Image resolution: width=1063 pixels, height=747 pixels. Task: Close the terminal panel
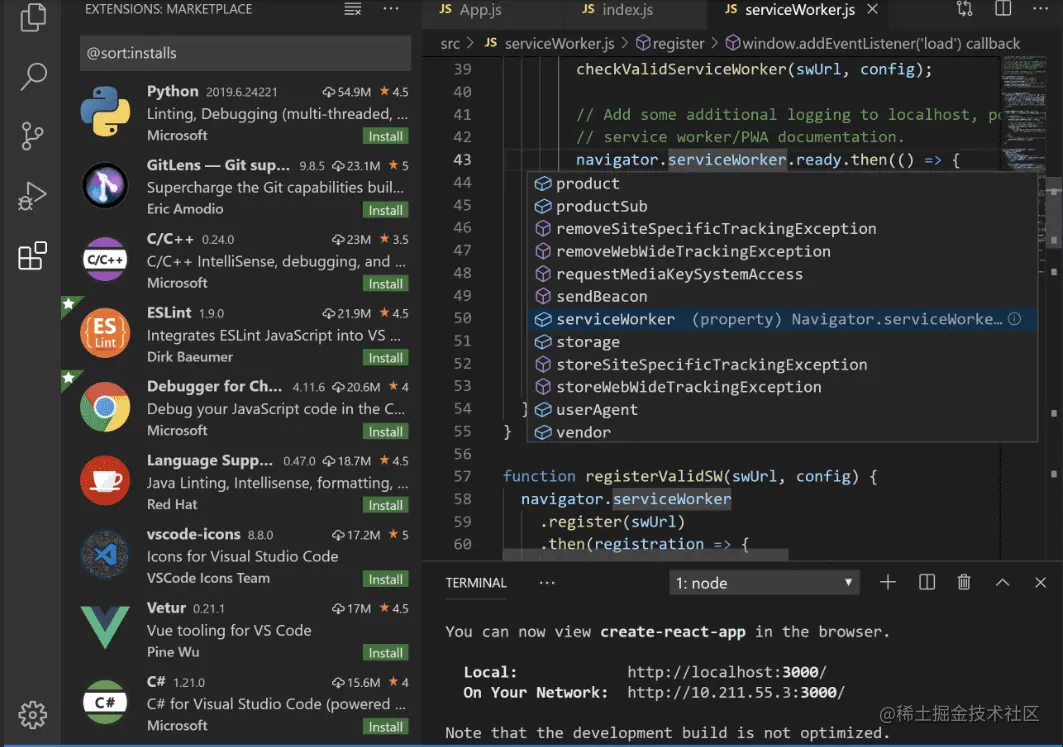click(x=1040, y=582)
